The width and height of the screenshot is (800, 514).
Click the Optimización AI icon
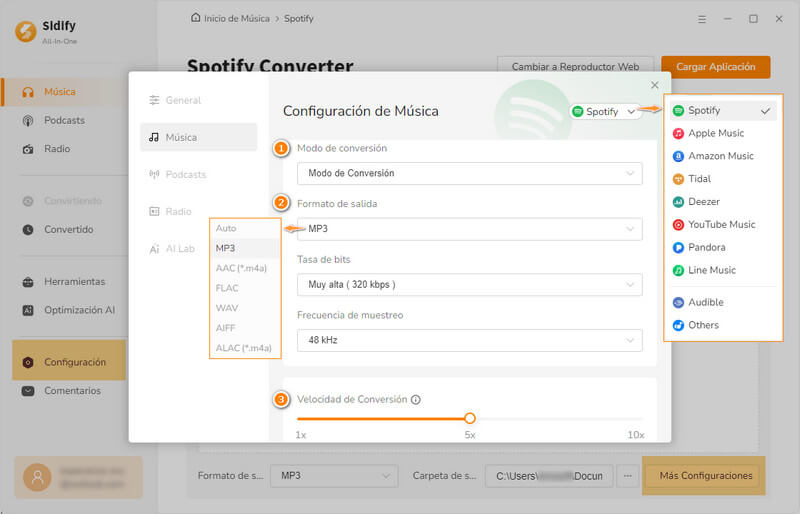point(28,310)
